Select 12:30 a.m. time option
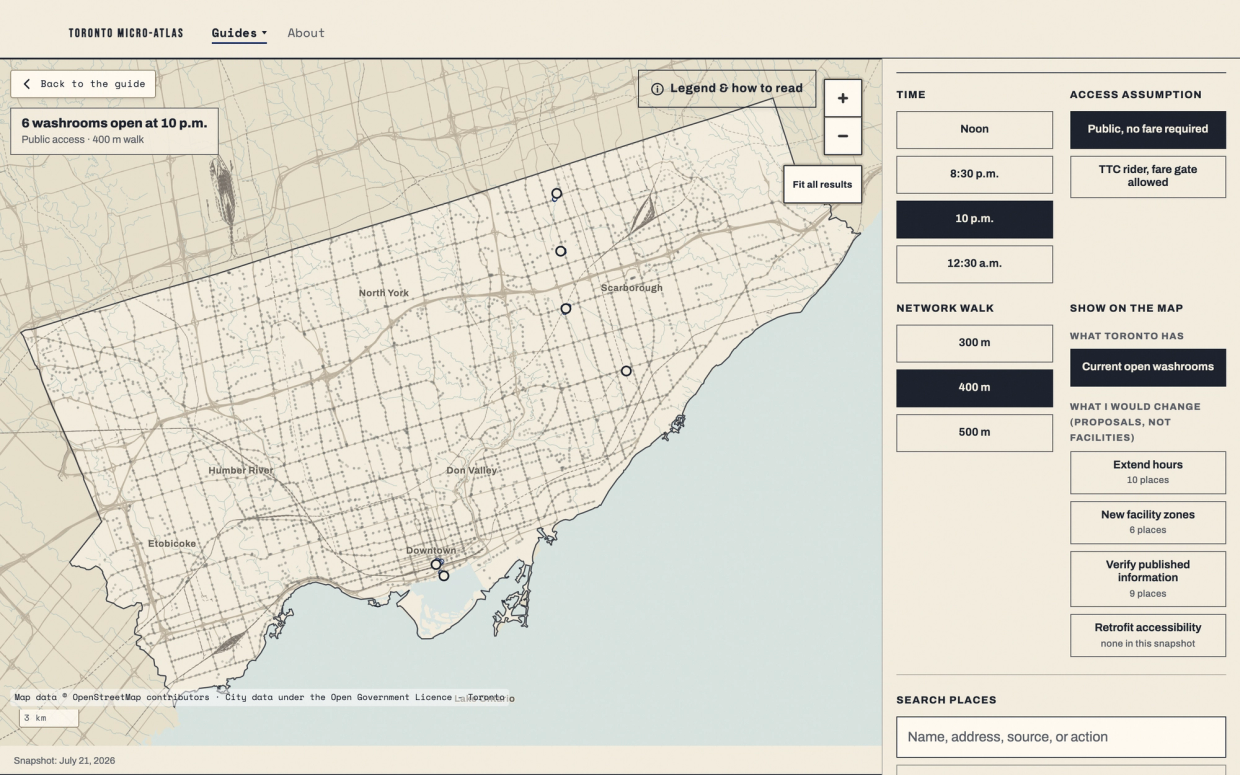 [974, 264]
